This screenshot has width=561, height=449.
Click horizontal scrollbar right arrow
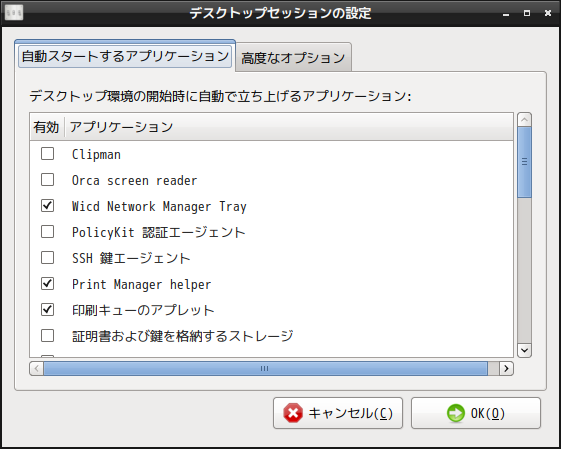(x=506, y=369)
